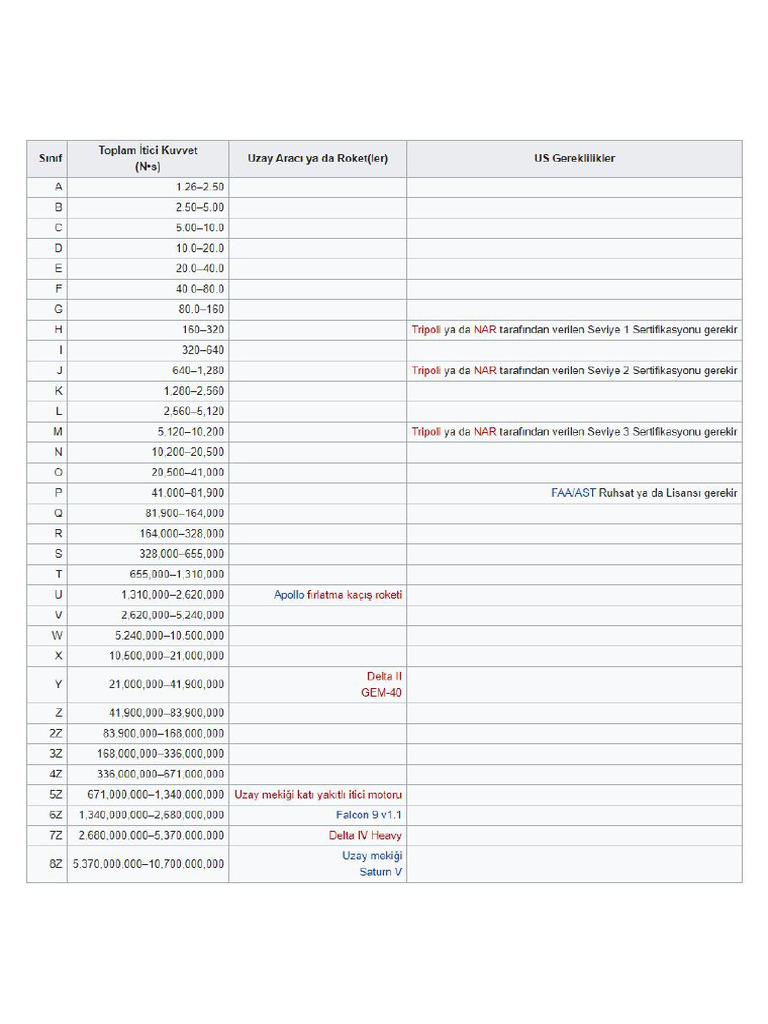
Task: Follow the Apollo fırlatma kaçış roketi link
Action: [x=338, y=595]
